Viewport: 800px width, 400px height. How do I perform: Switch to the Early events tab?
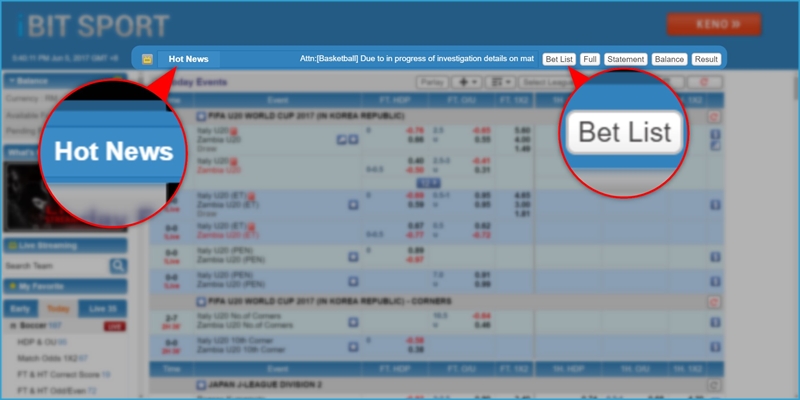22,308
